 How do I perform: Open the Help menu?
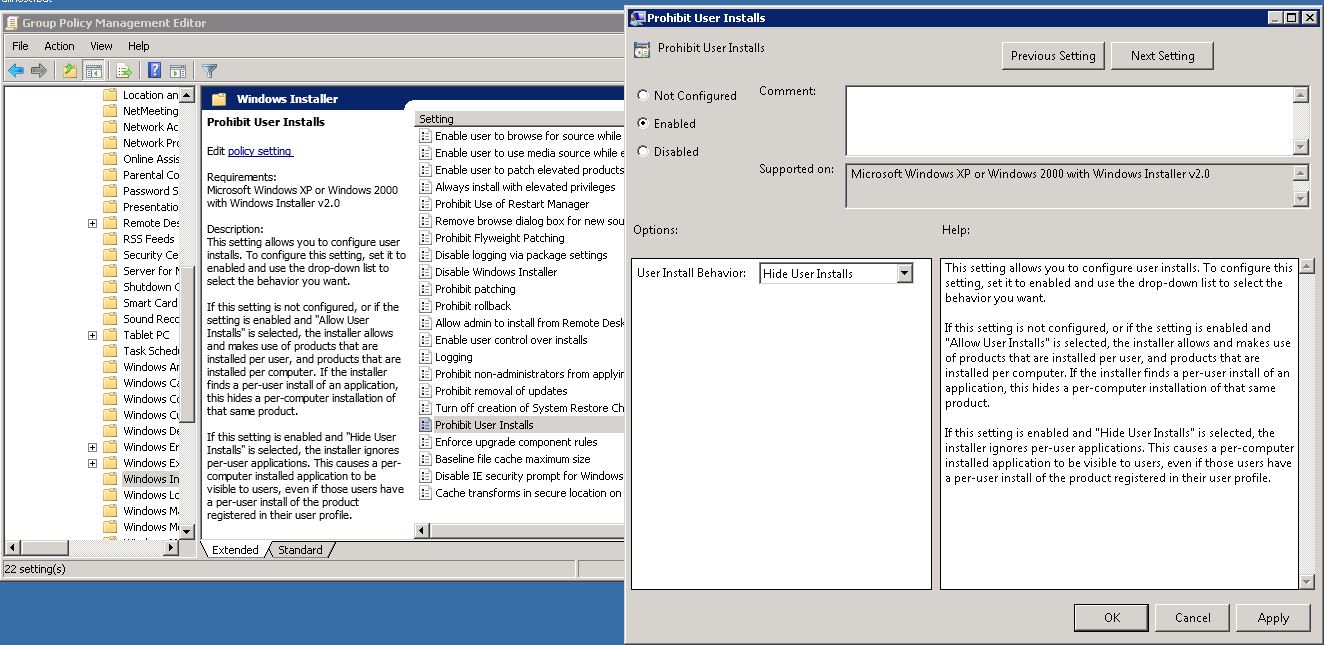point(139,46)
